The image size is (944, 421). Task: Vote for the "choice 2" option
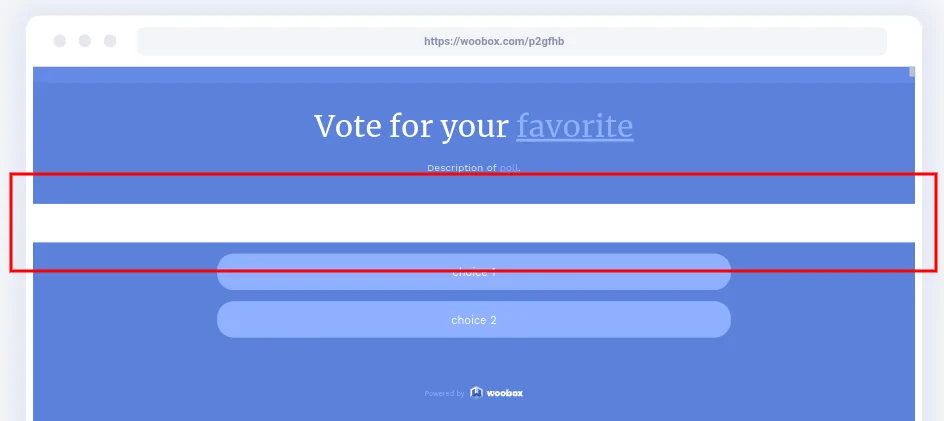tap(473, 320)
